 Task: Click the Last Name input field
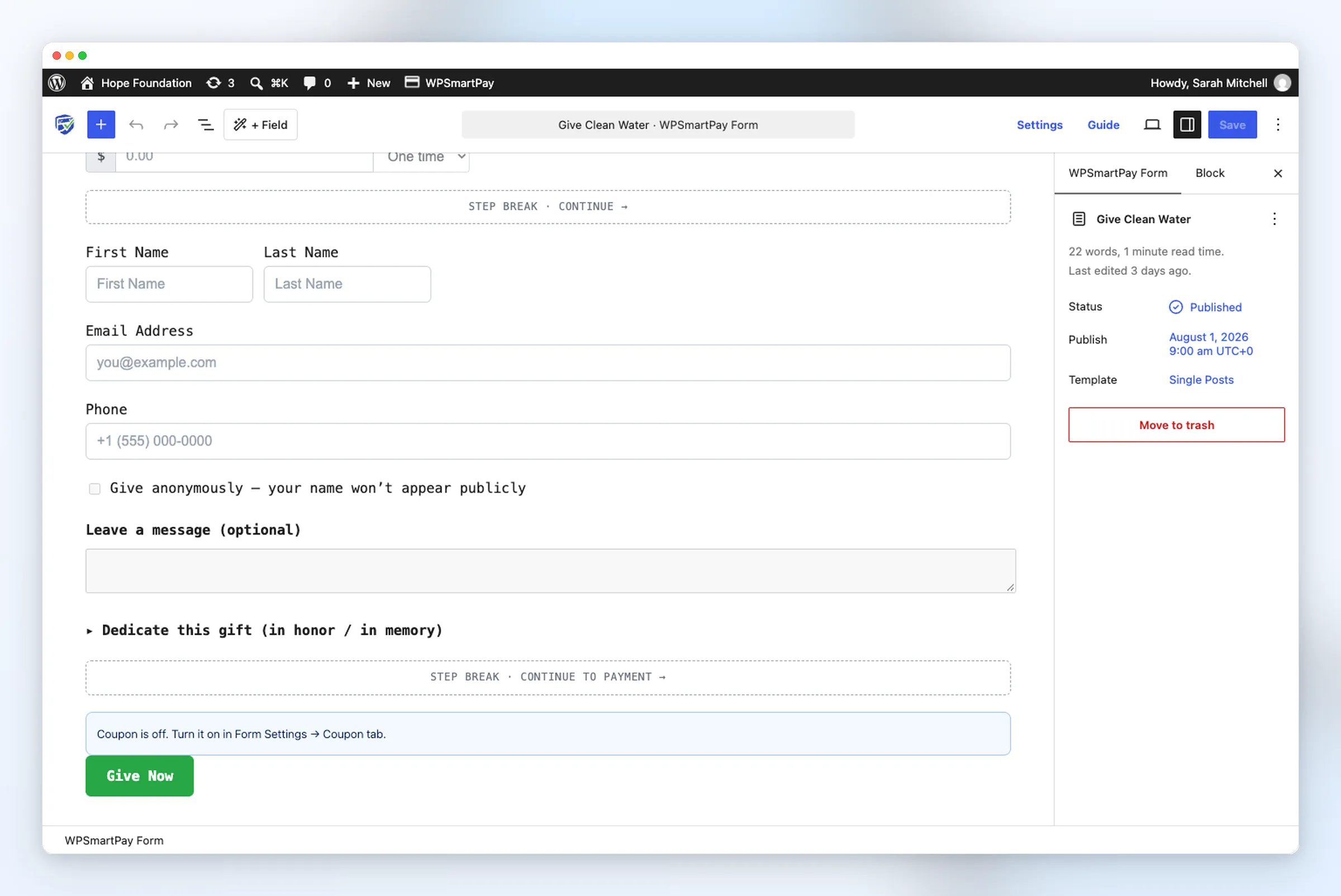(347, 284)
